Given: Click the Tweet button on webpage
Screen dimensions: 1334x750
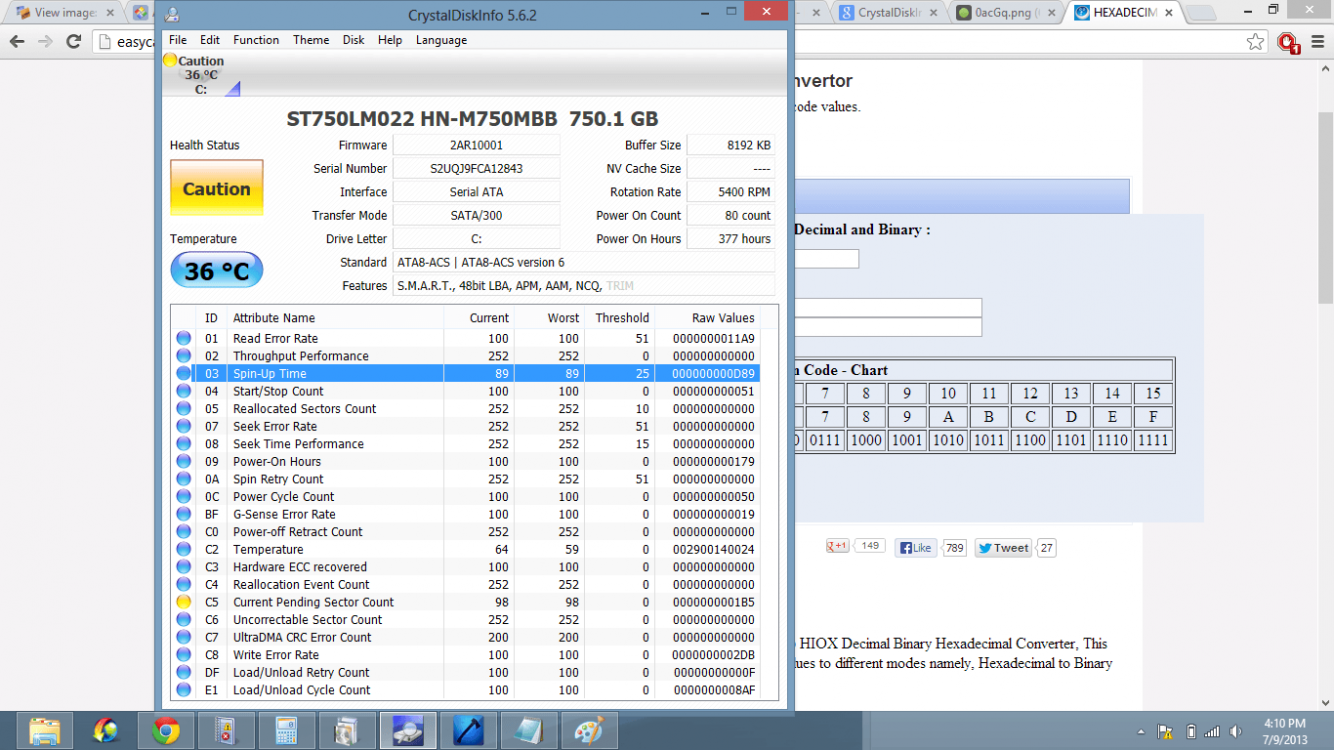Looking at the screenshot, I should [x=1003, y=547].
